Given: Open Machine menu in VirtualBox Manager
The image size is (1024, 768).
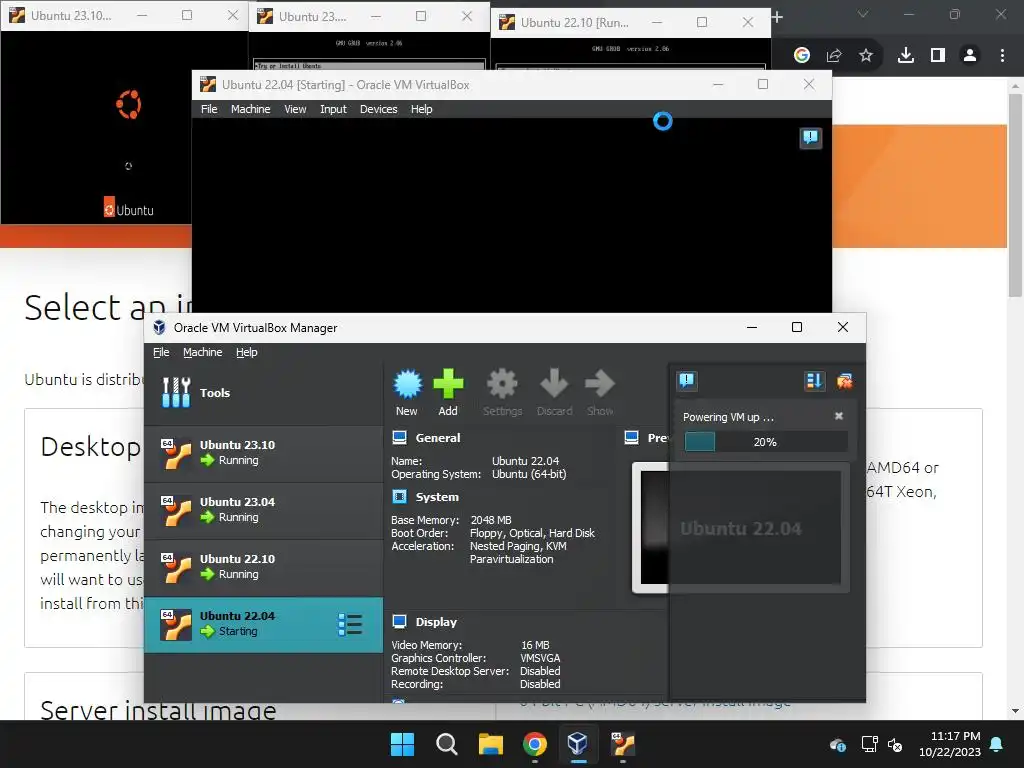Looking at the screenshot, I should pyautogui.click(x=202, y=352).
